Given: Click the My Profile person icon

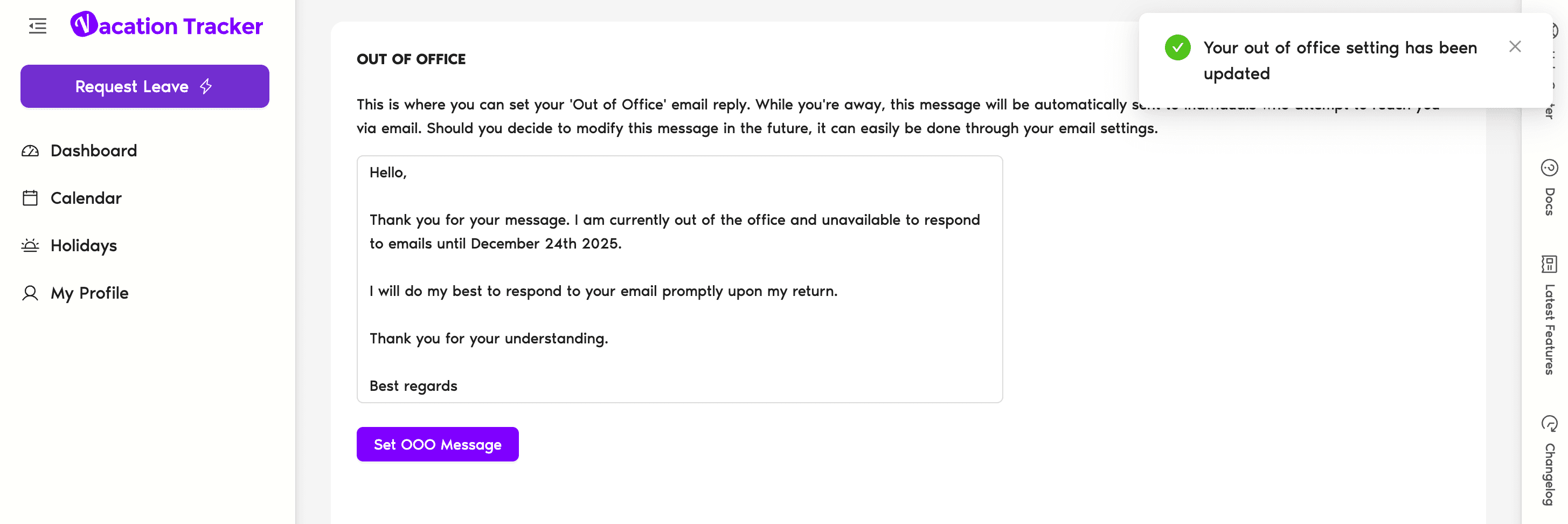Looking at the screenshot, I should click(30, 293).
